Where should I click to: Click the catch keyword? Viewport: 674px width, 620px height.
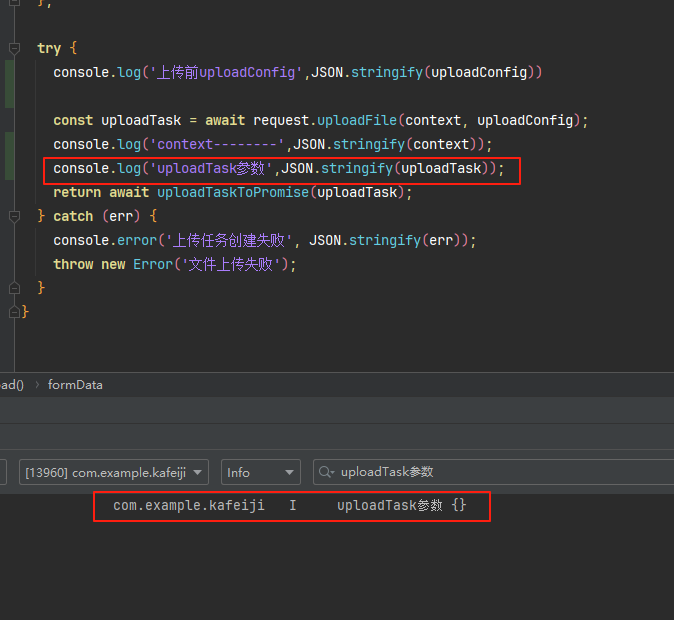[x=73, y=216]
